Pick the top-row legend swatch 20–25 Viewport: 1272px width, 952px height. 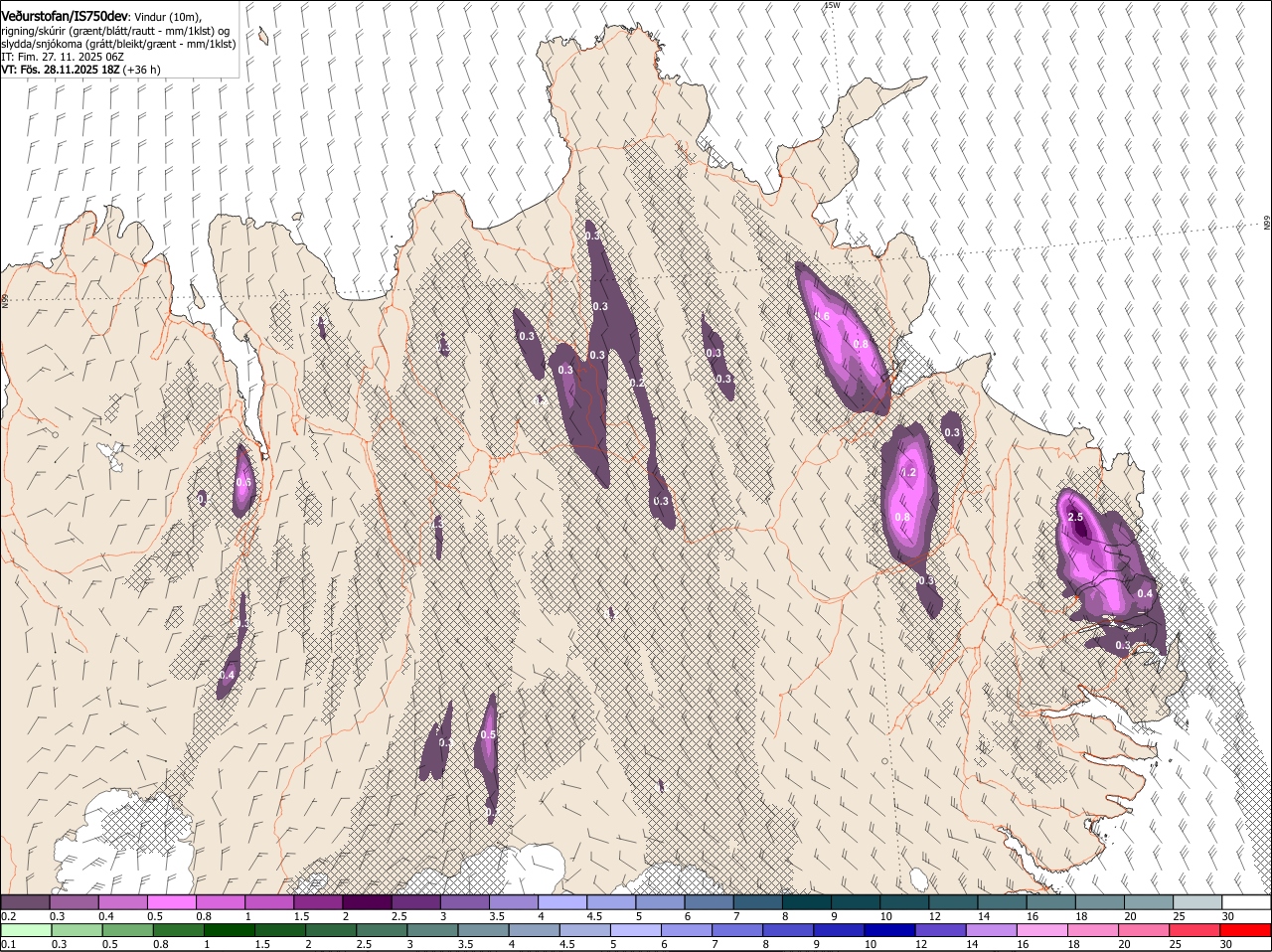(x=1149, y=901)
